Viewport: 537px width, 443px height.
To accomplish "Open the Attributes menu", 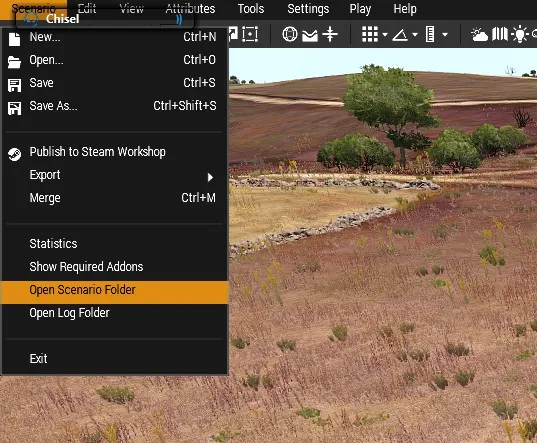I will tap(190, 9).
